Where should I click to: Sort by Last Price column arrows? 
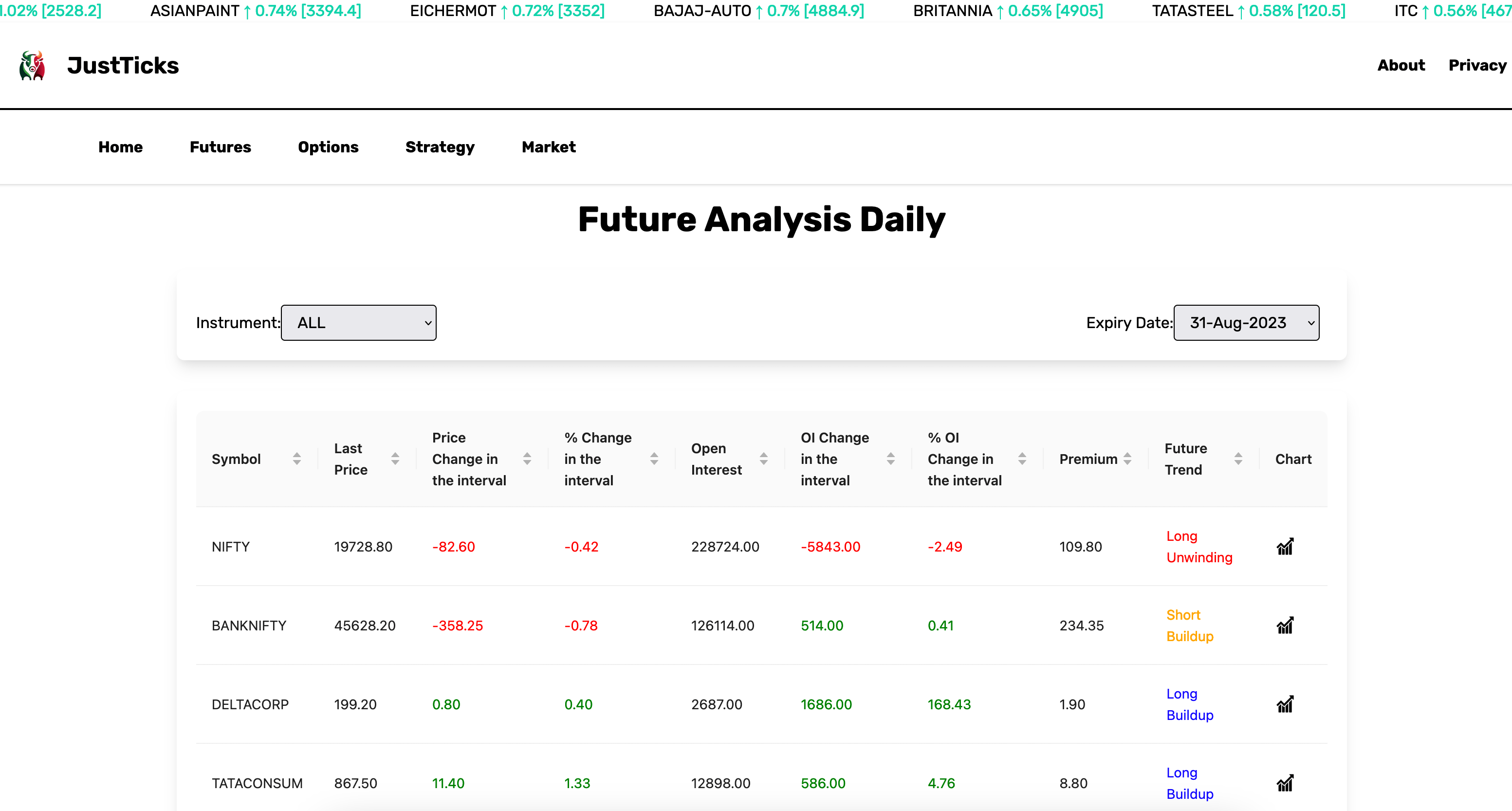395,459
